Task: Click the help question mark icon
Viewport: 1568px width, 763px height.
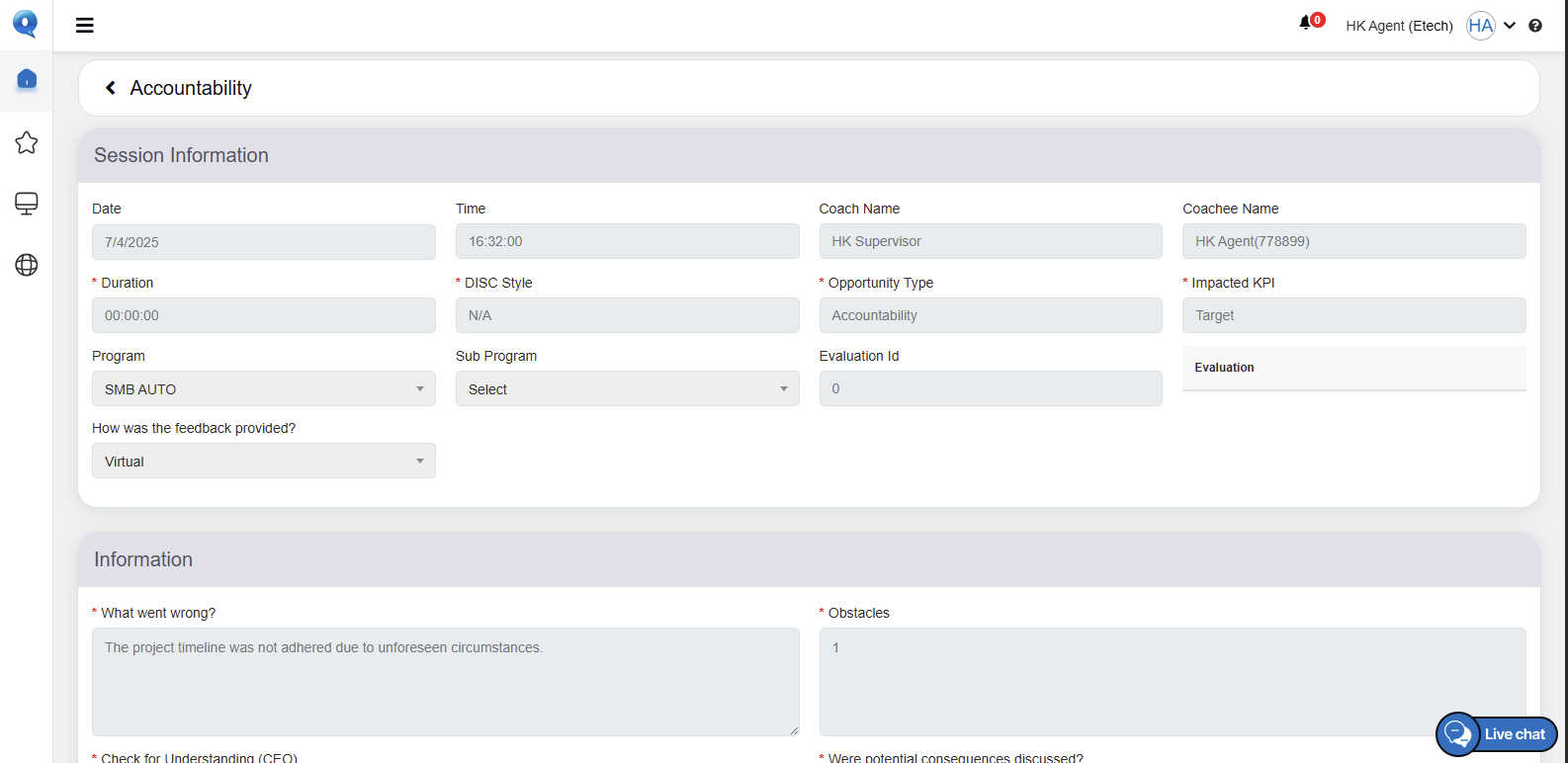Action: (1535, 26)
